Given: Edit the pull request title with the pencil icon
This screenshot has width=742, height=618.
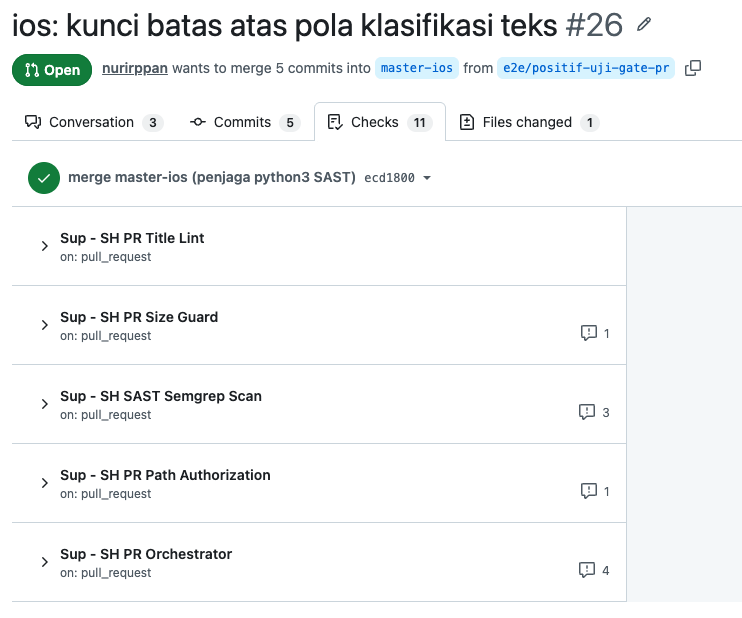Looking at the screenshot, I should [644, 24].
